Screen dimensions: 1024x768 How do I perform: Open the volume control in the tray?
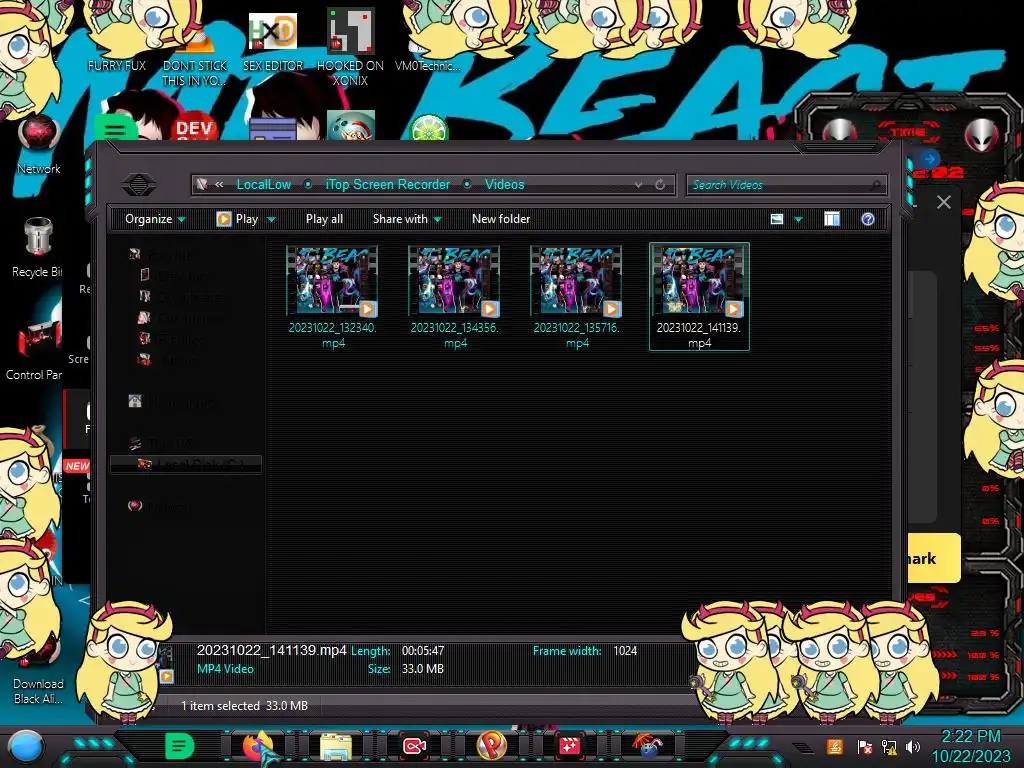[x=913, y=747]
